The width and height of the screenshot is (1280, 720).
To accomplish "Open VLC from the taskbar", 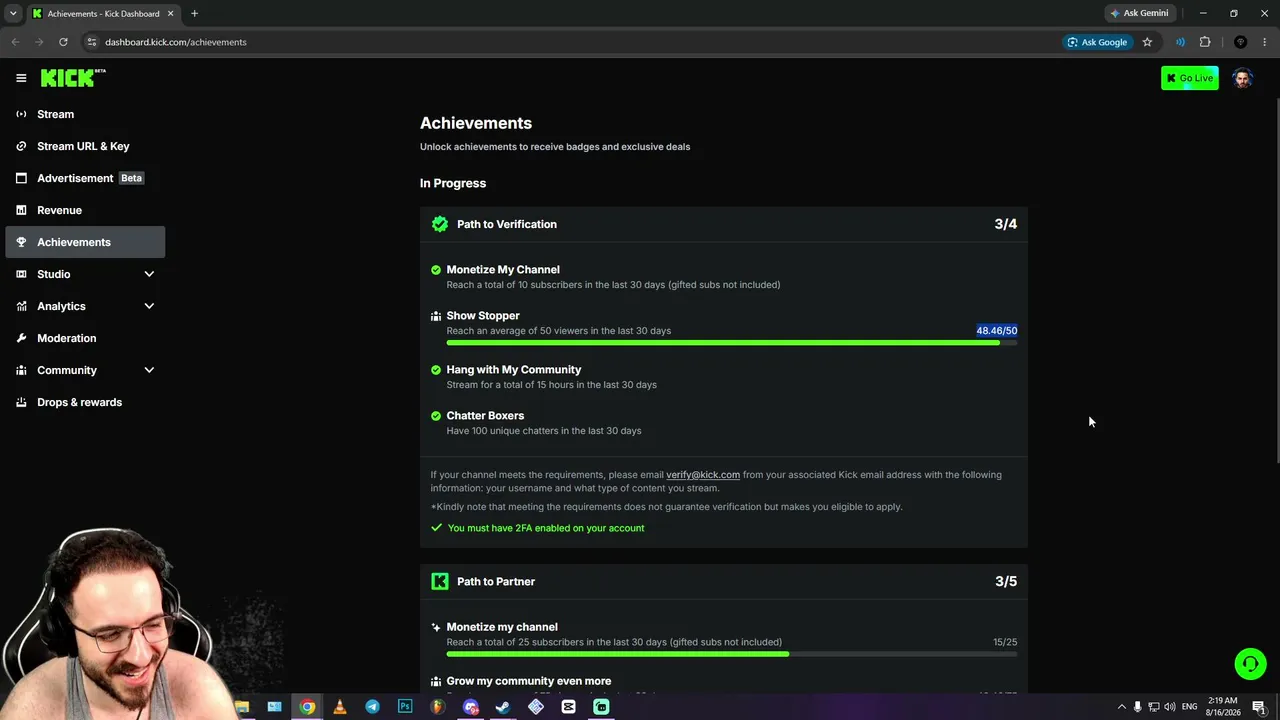I will [340, 707].
